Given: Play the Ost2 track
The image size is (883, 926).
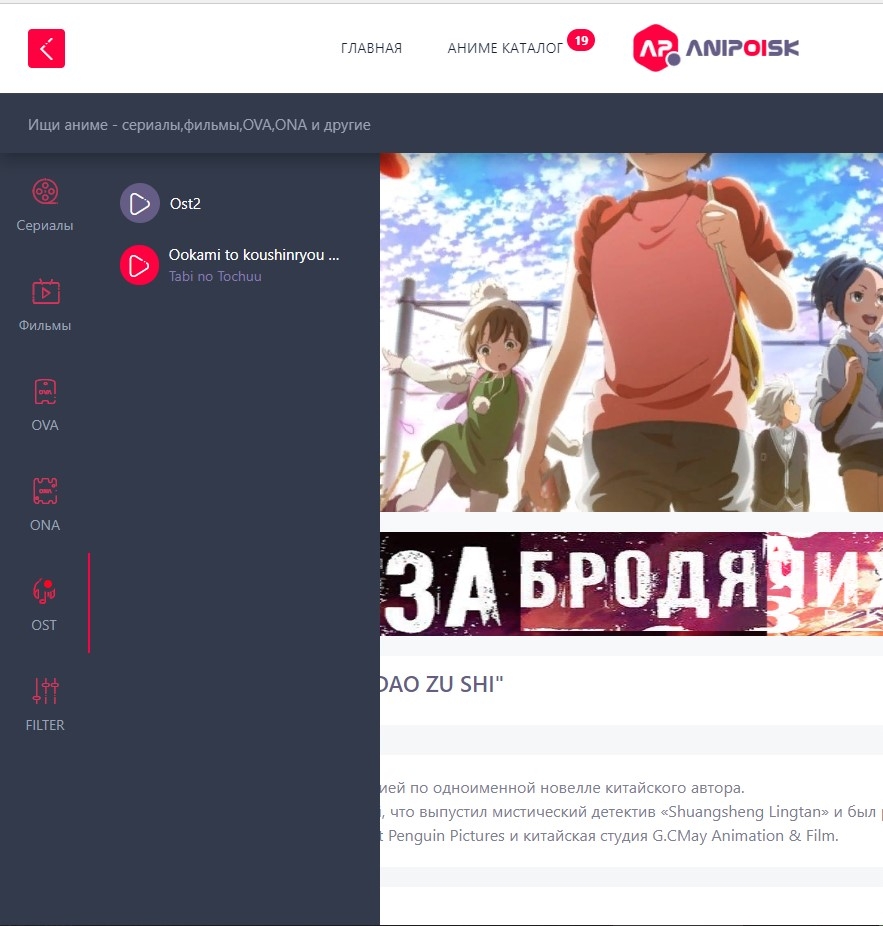Looking at the screenshot, I should [x=139, y=203].
